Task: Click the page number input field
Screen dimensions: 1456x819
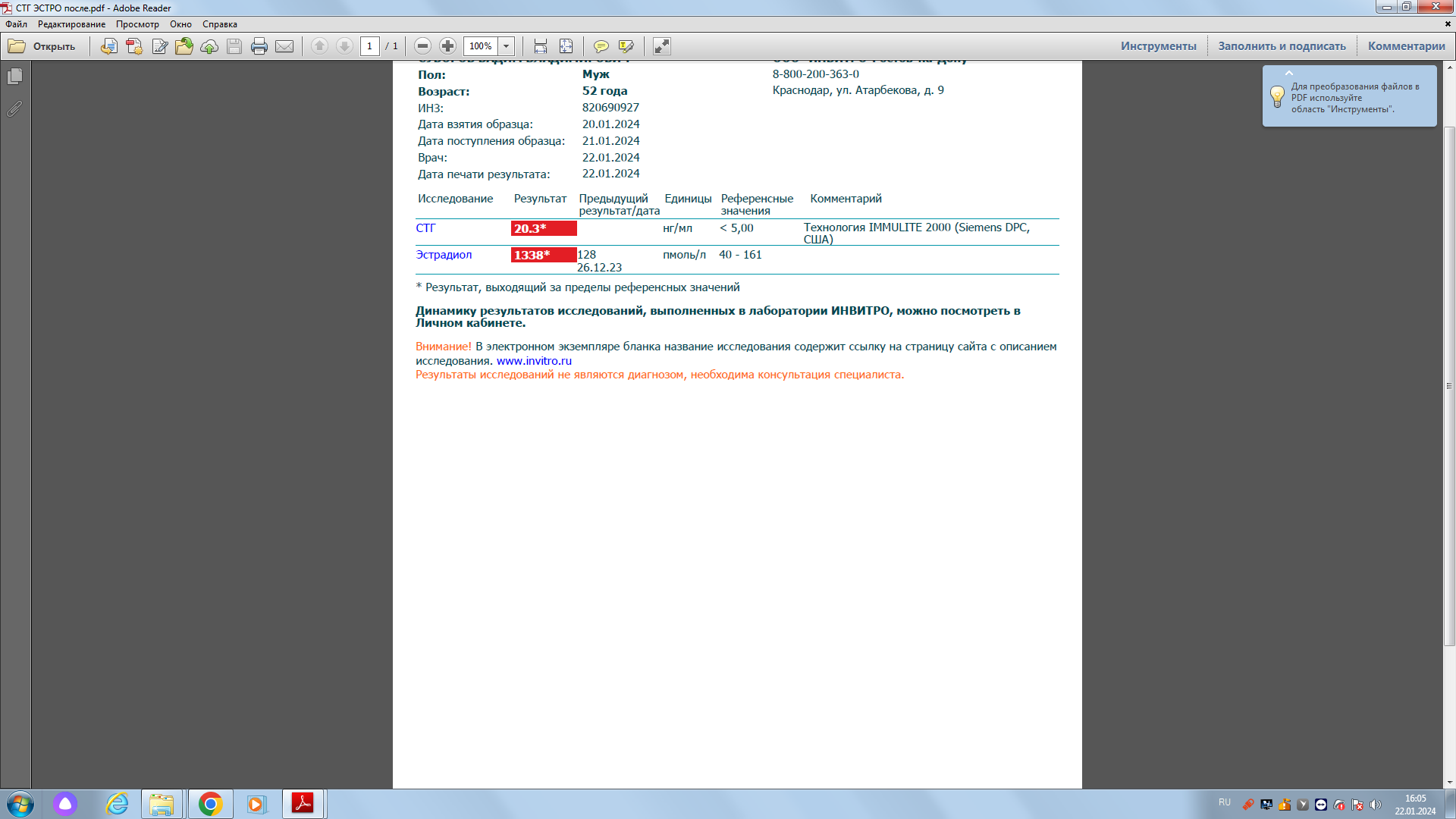Action: tap(369, 46)
